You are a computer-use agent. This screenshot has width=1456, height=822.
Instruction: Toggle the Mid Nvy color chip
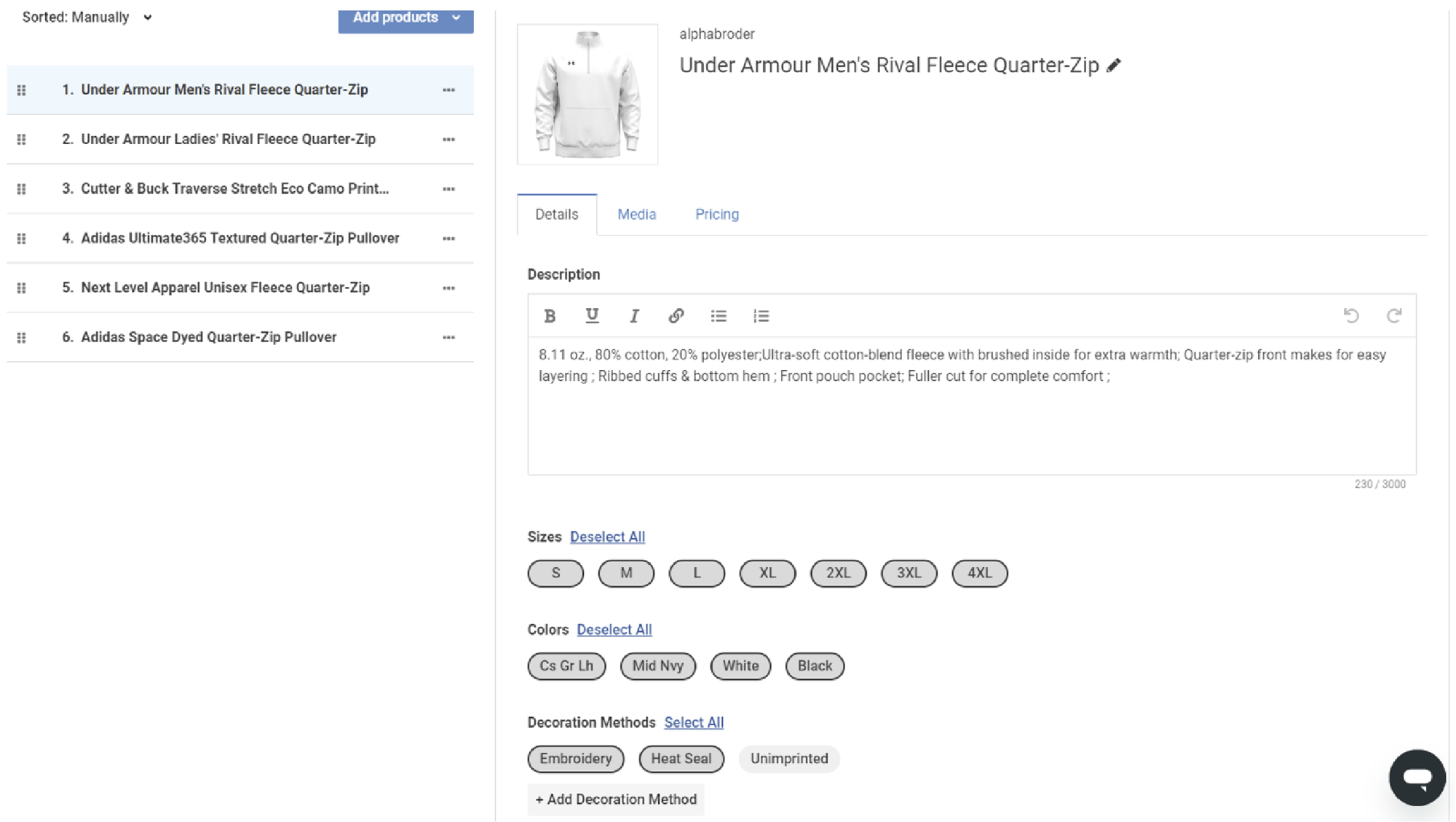(x=657, y=666)
